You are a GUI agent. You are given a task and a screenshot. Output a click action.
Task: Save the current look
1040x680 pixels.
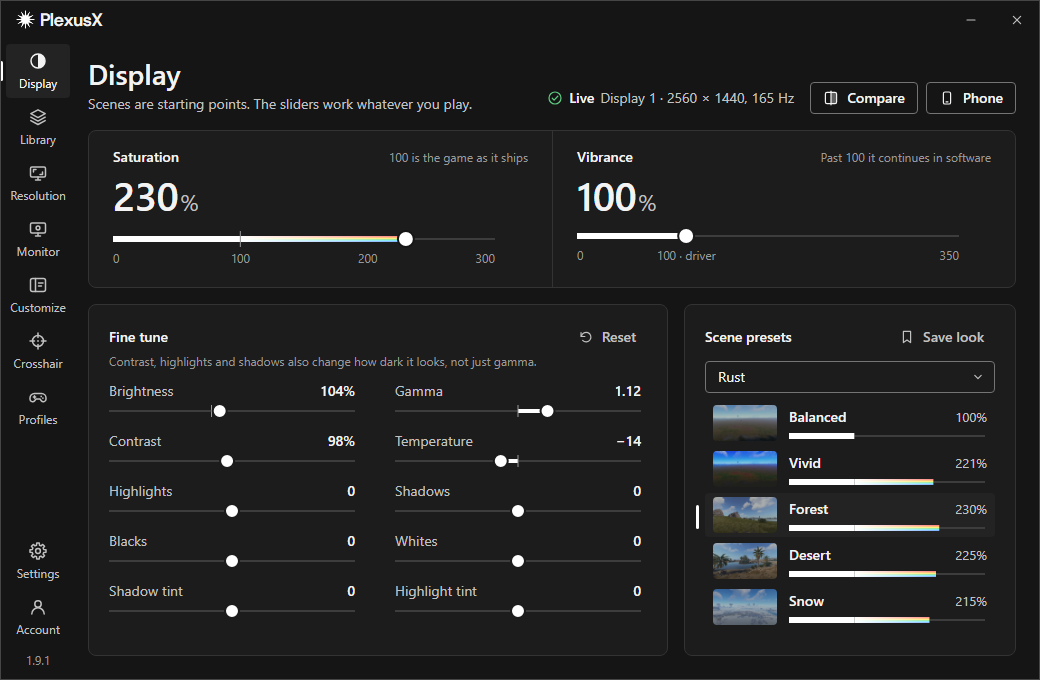pyautogui.click(x=942, y=337)
